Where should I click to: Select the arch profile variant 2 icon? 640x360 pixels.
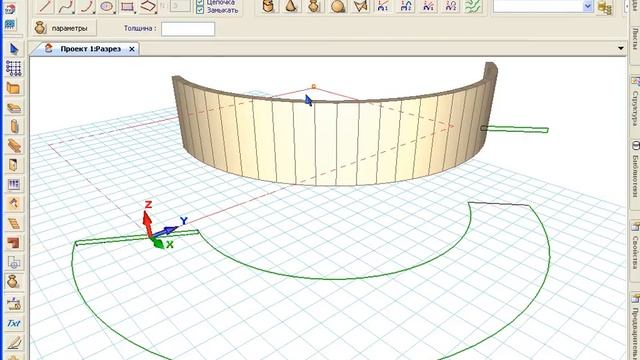tap(406, 7)
